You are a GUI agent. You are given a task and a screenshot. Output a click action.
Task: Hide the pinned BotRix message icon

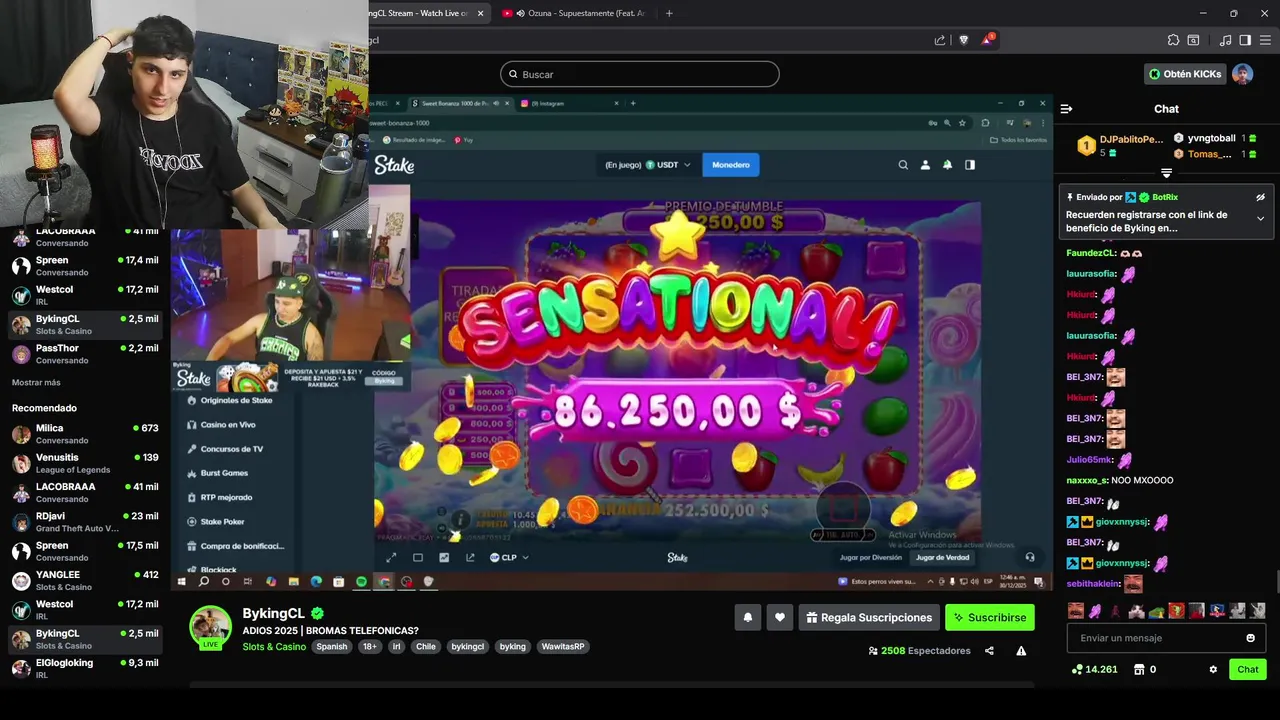click(1260, 197)
